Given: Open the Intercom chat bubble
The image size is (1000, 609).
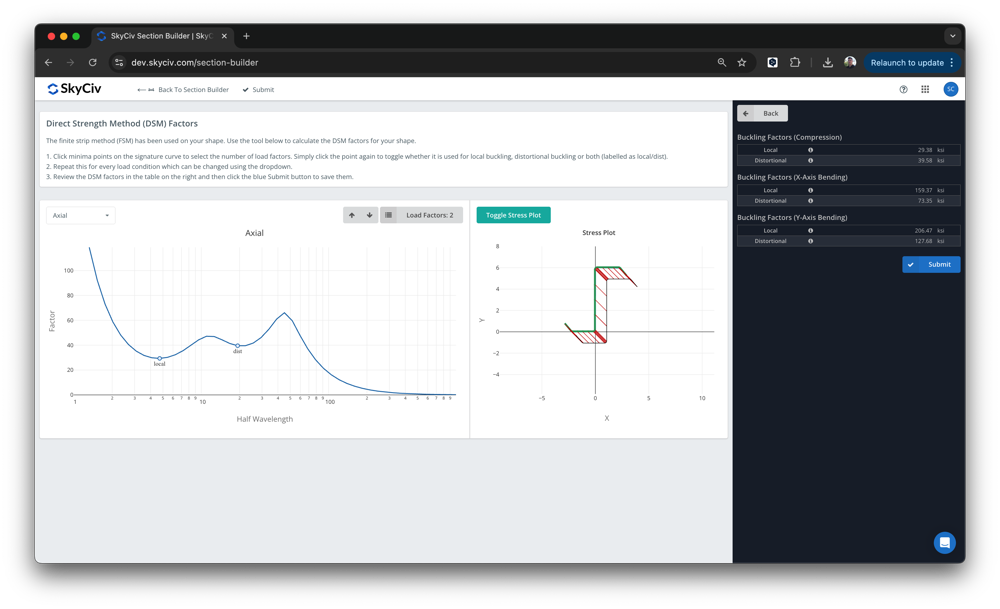Looking at the screenshot, I should click(x=944, y=542).
